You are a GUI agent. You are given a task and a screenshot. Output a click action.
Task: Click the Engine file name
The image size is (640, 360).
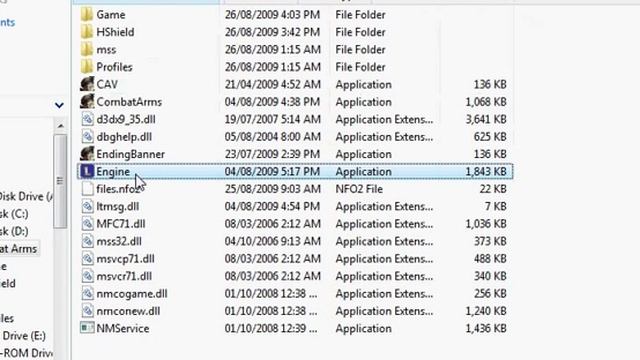pos(113,172)
